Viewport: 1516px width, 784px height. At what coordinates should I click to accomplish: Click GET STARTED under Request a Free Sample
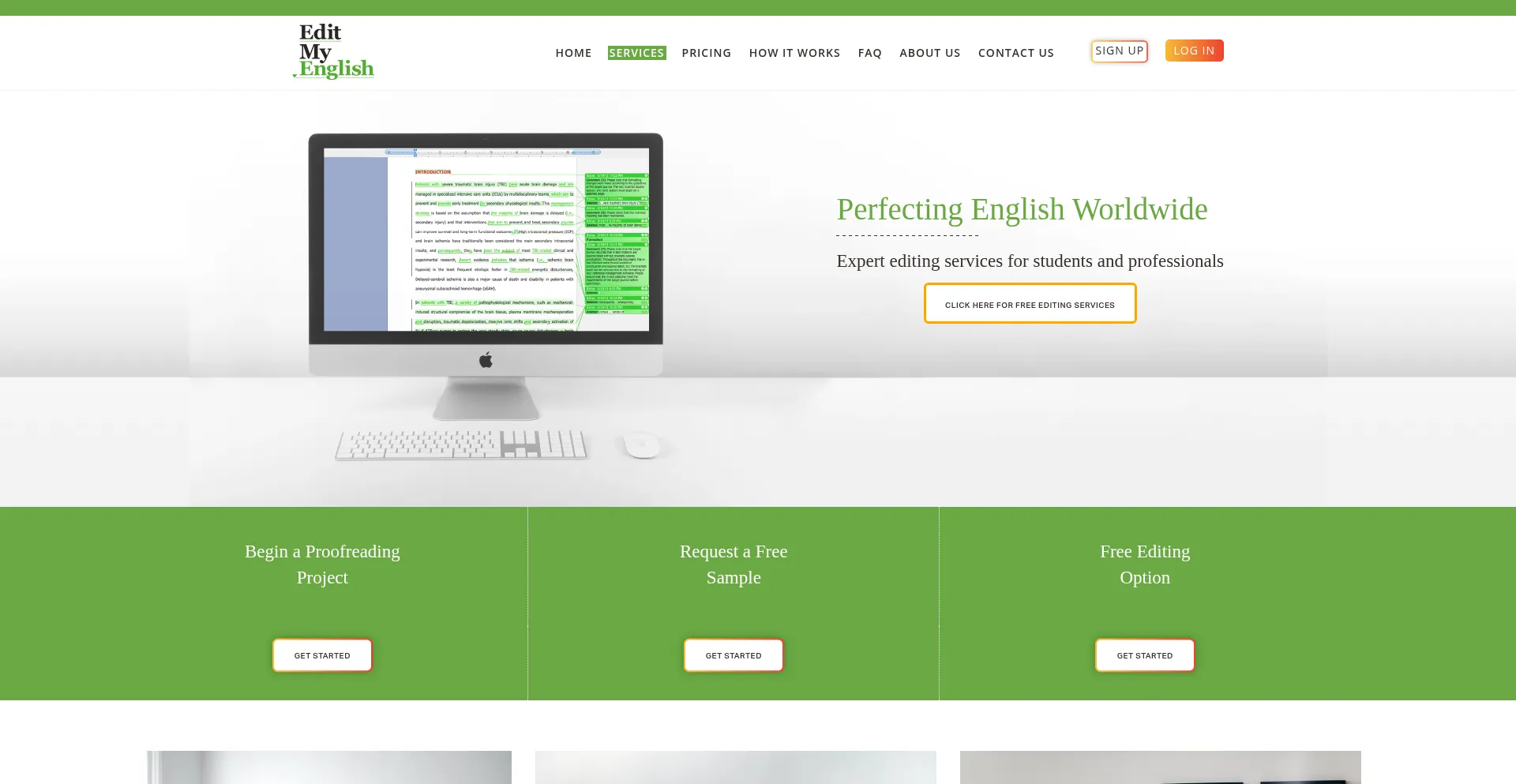tap(733, 655)
